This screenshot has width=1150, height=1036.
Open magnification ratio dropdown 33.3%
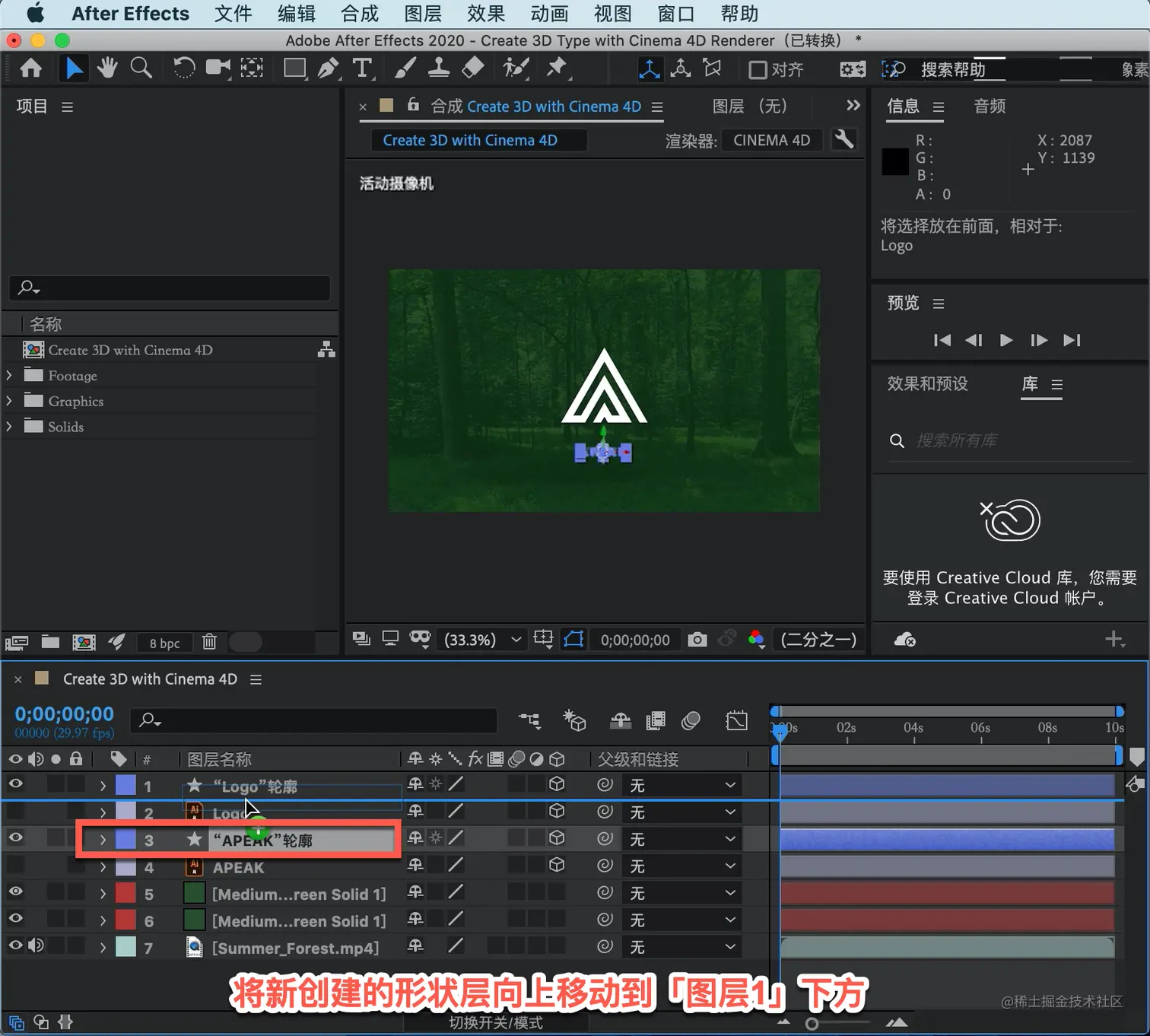tap(484, 640)
